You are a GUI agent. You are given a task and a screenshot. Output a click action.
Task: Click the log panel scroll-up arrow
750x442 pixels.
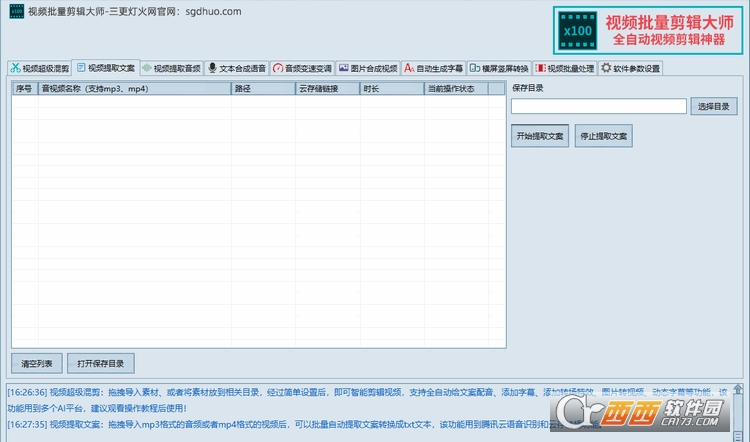(x=738, y=389)
